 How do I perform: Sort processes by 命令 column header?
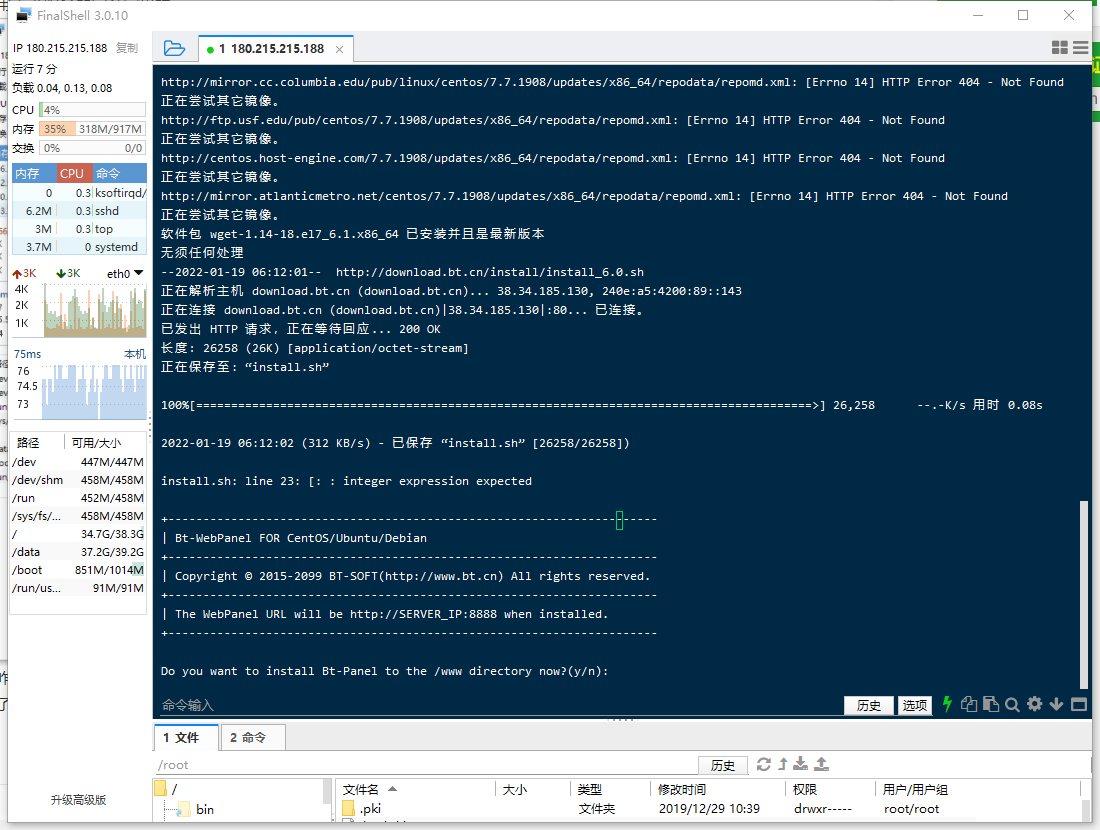pyautogui.click(x=119, y=173)
